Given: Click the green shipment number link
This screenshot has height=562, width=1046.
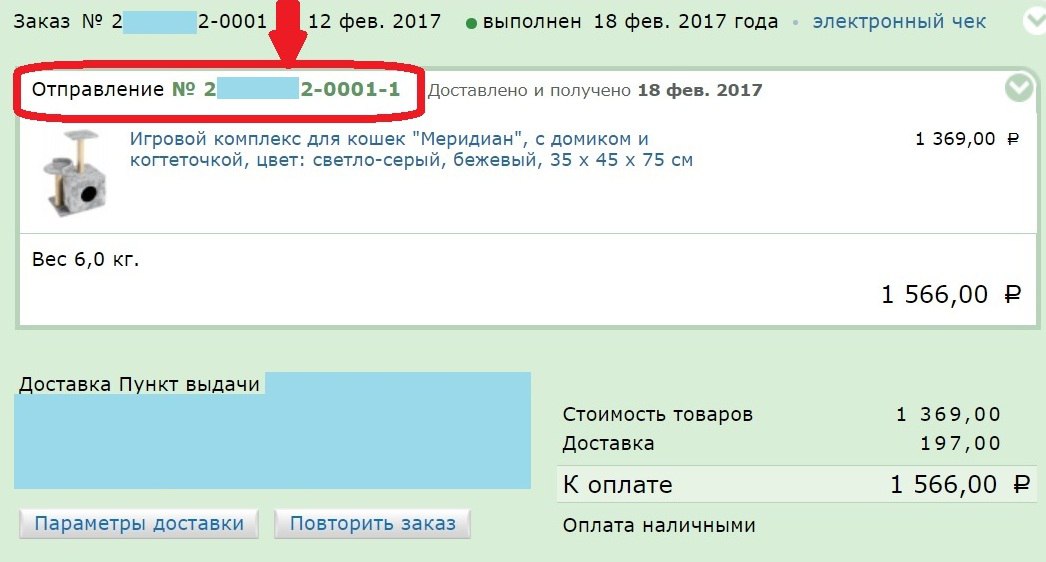Looking at the screenshot, I should click(x=286, y=89).
